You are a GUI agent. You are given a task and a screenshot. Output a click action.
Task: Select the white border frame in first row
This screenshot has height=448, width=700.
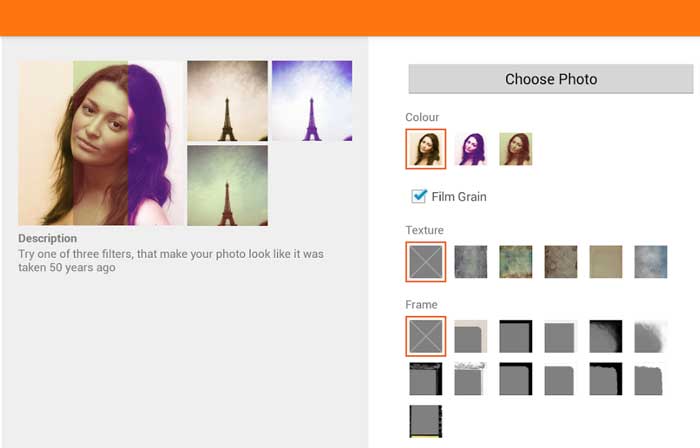[561, 336]
